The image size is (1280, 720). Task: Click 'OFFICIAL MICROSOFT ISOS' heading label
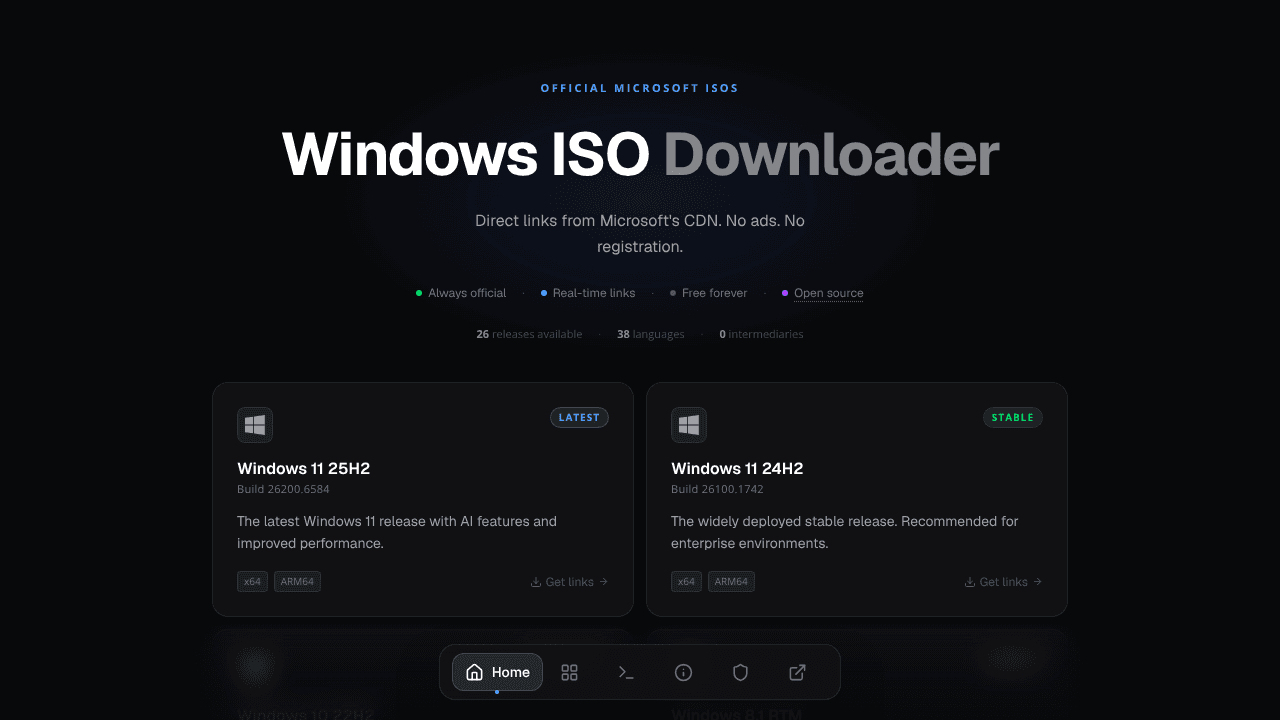point(640,88)
